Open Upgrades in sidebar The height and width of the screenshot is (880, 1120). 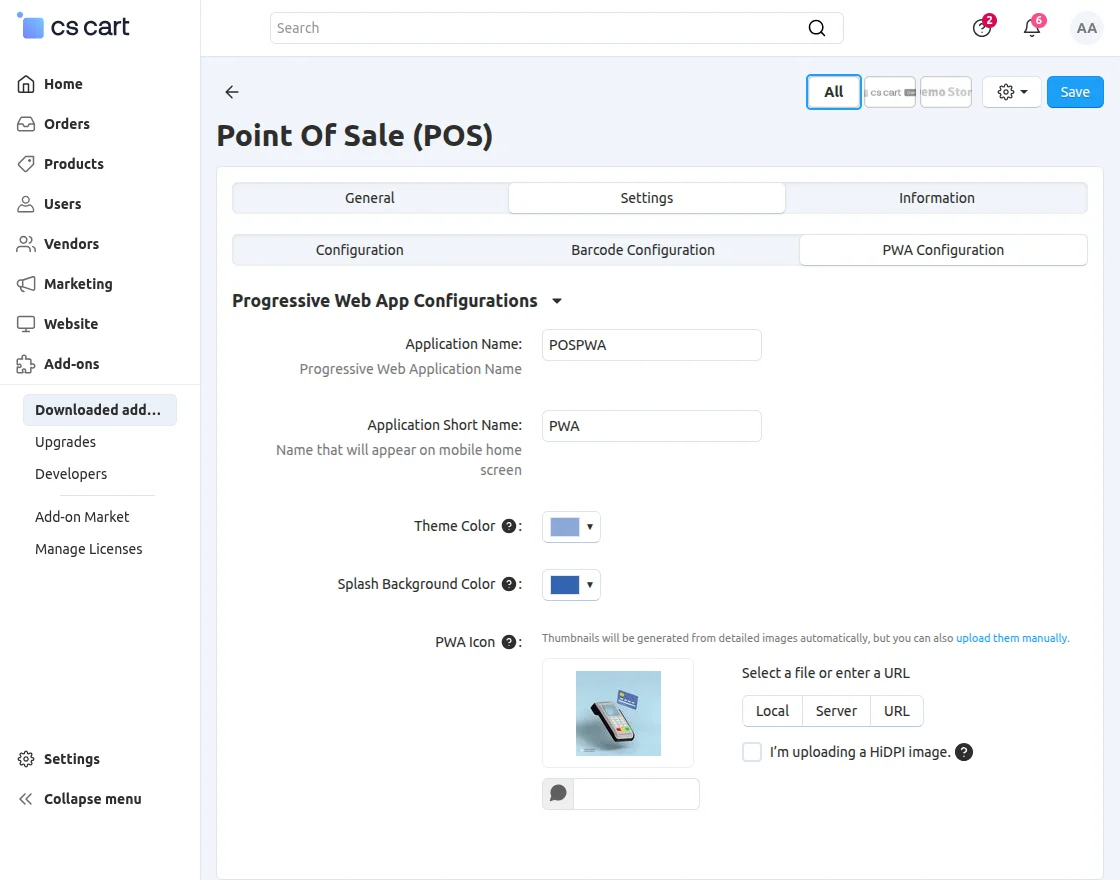coord(65,441)
